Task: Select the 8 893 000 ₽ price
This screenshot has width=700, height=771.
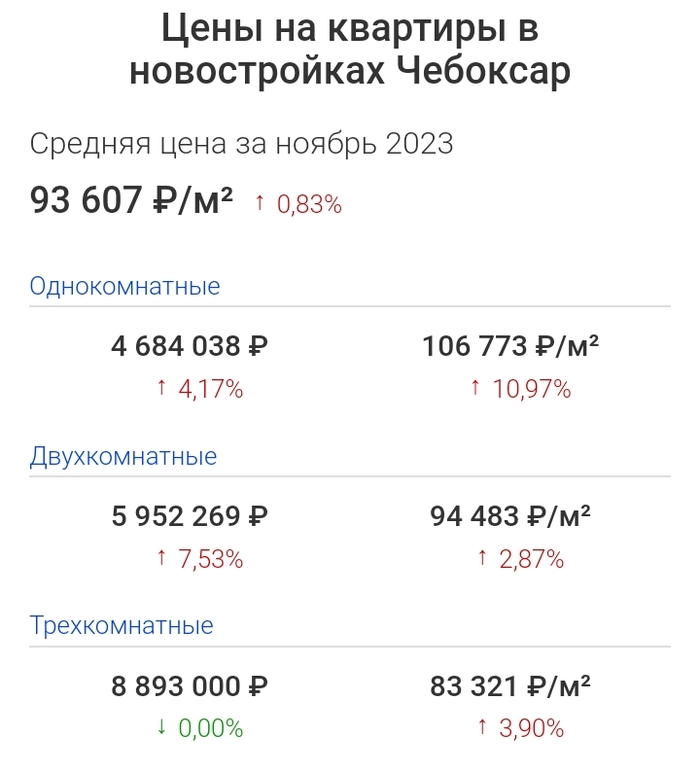Action: [190, 687]
